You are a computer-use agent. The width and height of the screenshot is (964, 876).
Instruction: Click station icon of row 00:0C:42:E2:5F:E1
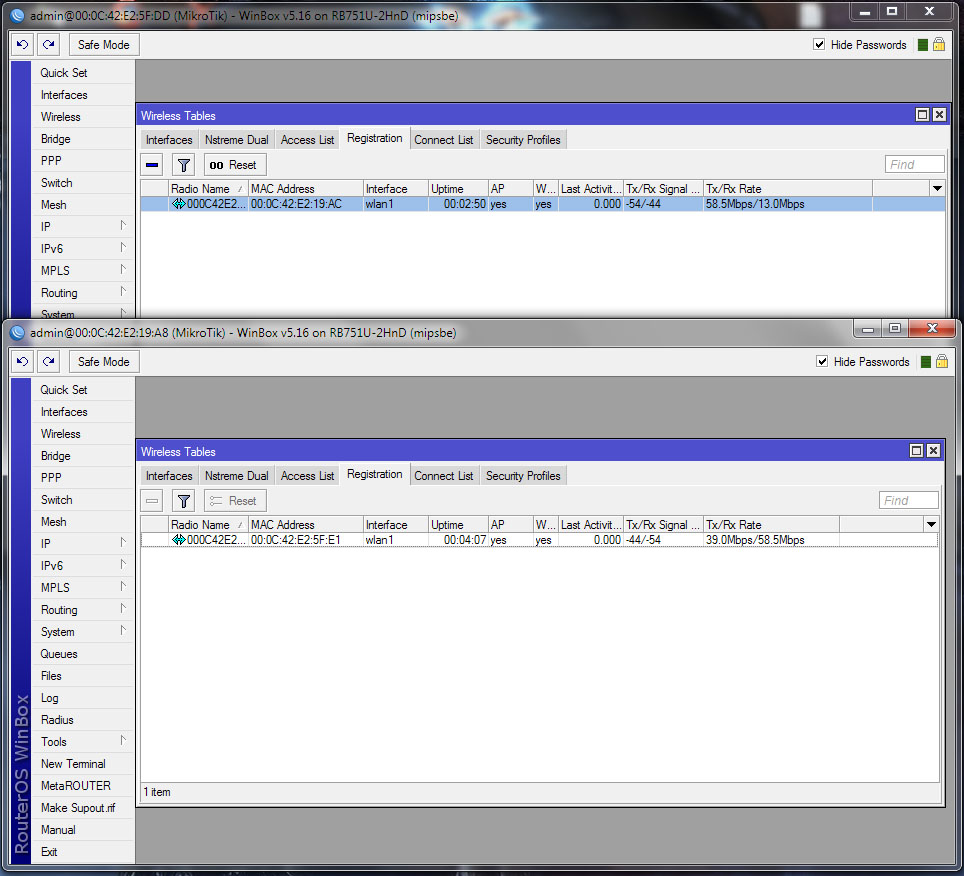178,540
